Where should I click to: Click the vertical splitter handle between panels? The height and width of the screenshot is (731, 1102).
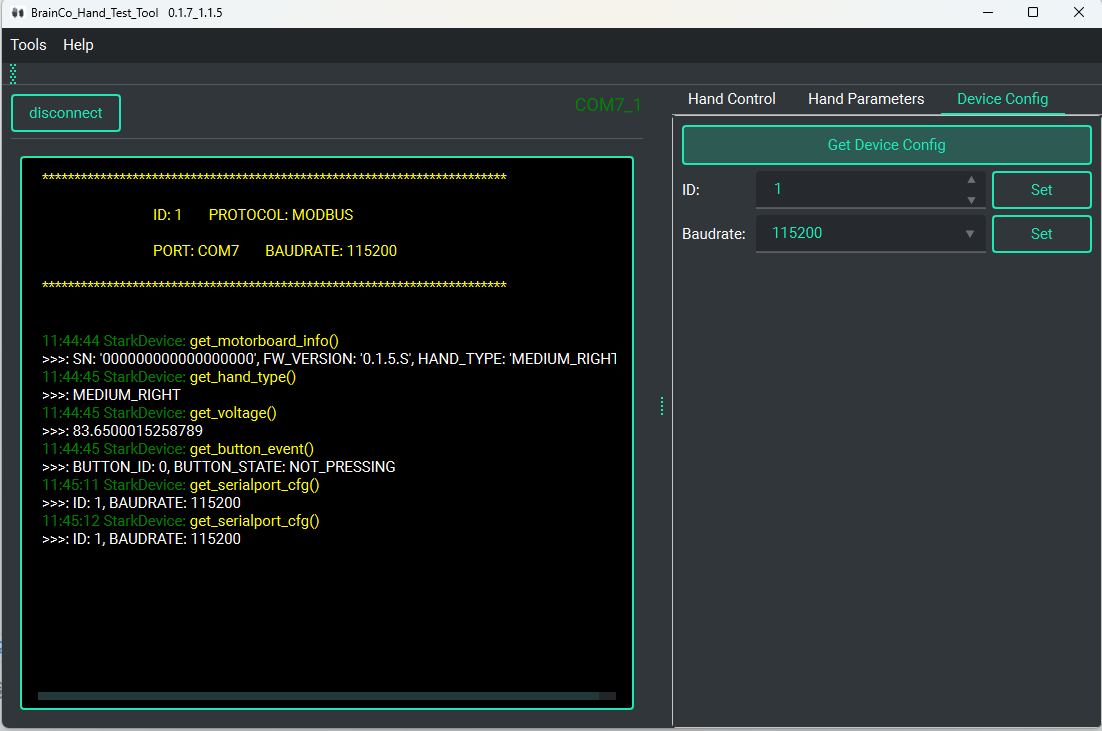pyautogui.click(x=662, y=406)
